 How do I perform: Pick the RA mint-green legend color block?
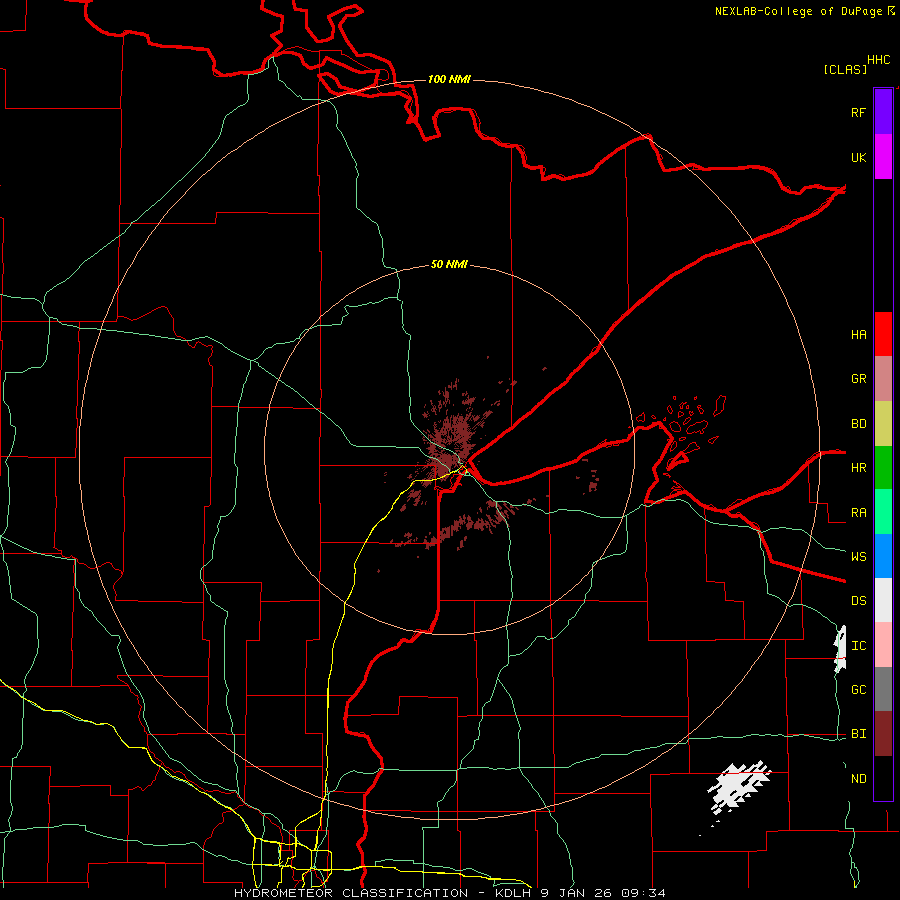click(x=883, y=512)
